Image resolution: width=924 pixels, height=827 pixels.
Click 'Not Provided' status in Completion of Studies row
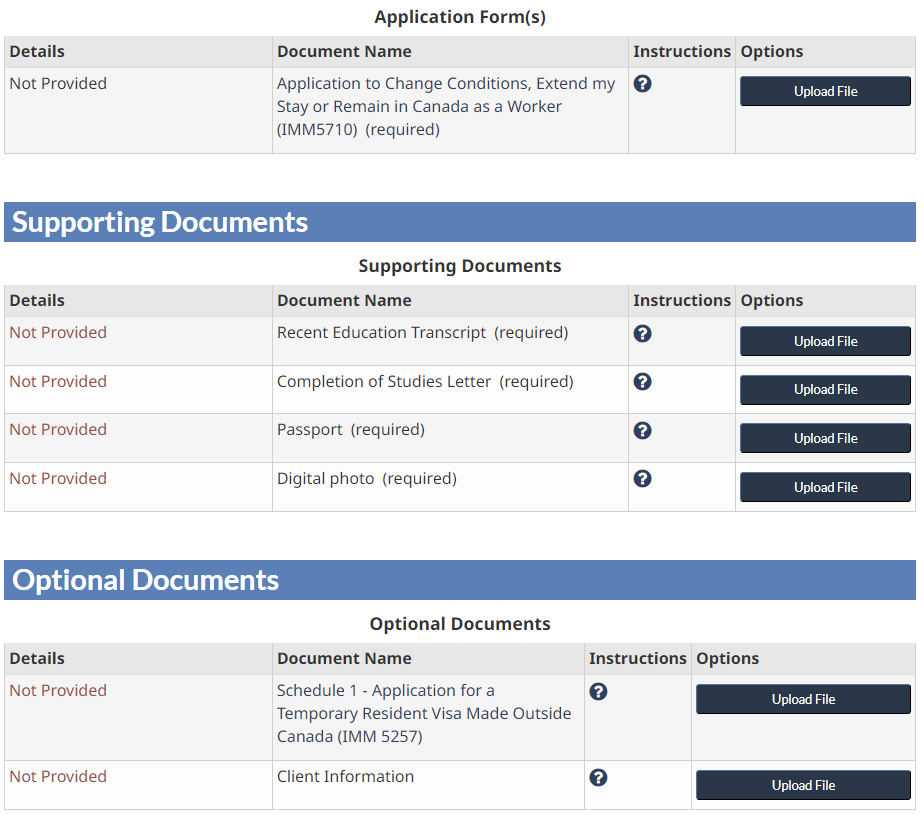(x=58, y=381)
